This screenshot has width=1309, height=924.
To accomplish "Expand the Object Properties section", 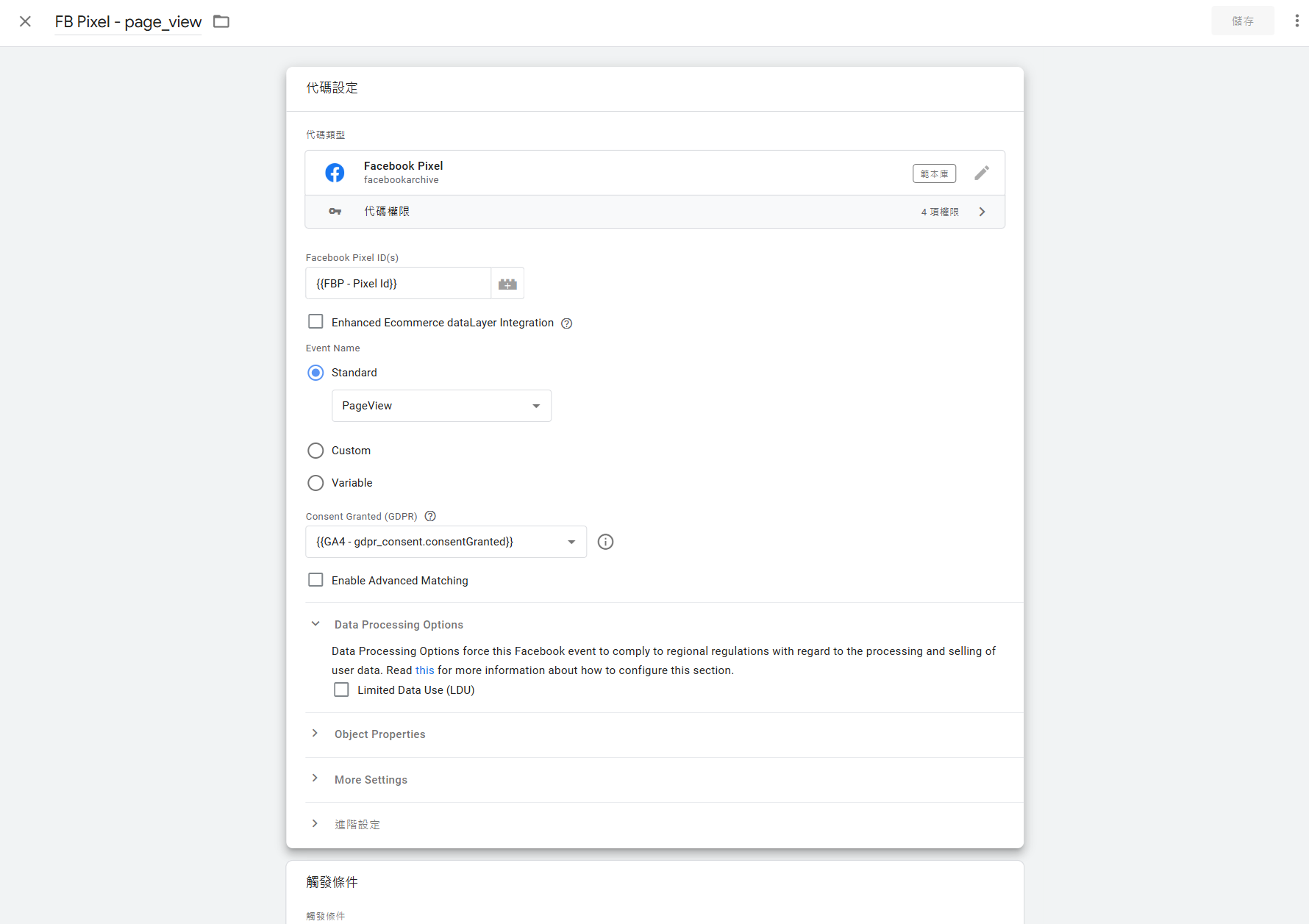I will pos(315,734).
